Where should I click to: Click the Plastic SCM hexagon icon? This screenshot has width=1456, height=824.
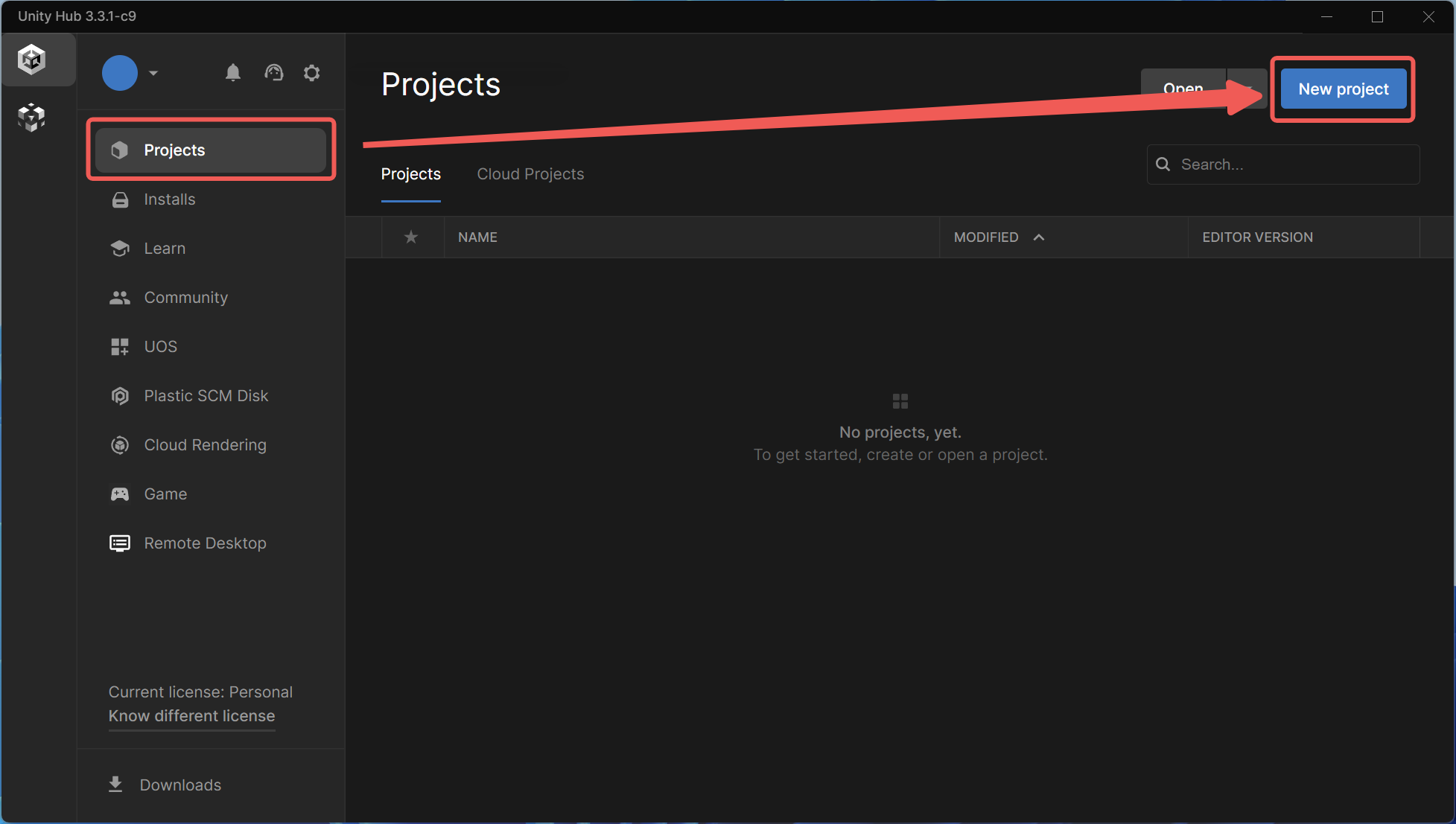coord(120,396)
